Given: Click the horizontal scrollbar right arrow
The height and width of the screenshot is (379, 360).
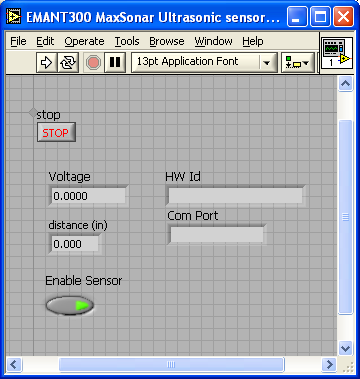Looking at the screenshot, I should [329, 364].
